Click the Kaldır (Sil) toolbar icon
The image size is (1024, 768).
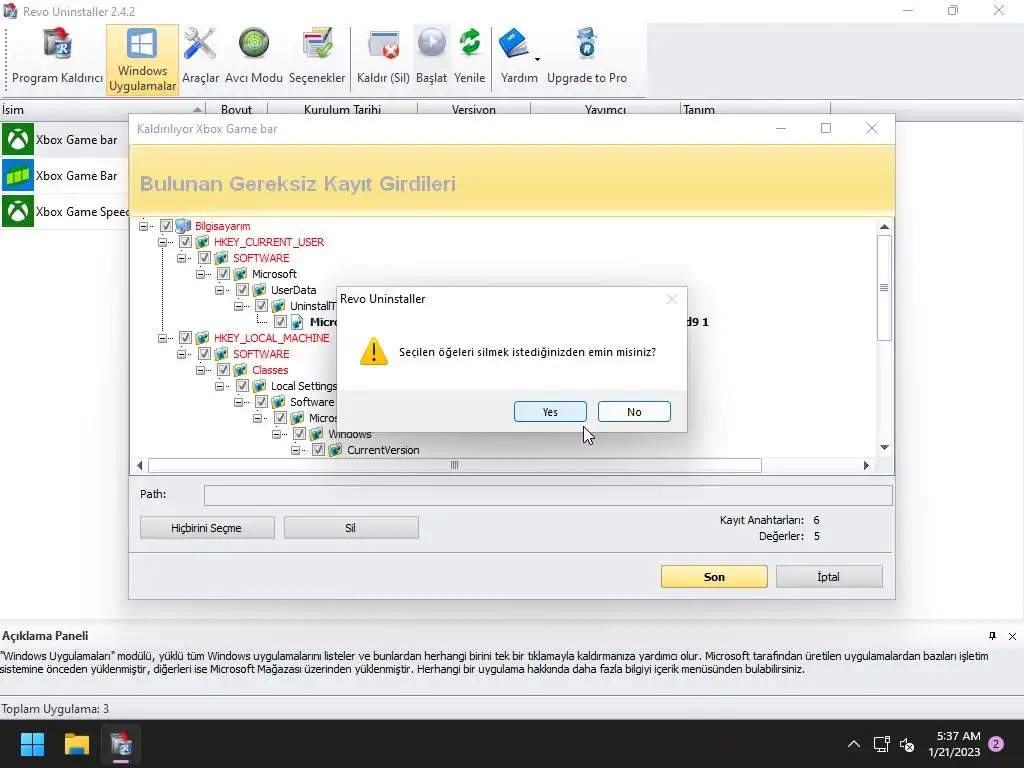tap(383, 58)
